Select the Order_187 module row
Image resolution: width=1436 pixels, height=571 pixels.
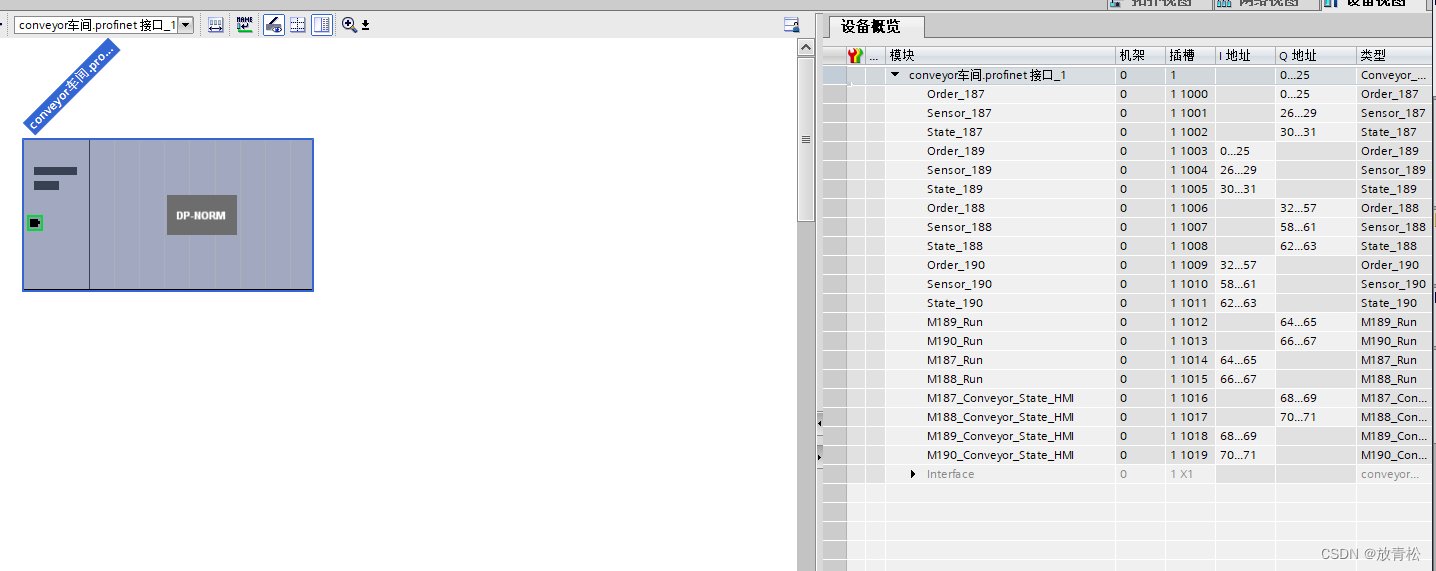1129,94
